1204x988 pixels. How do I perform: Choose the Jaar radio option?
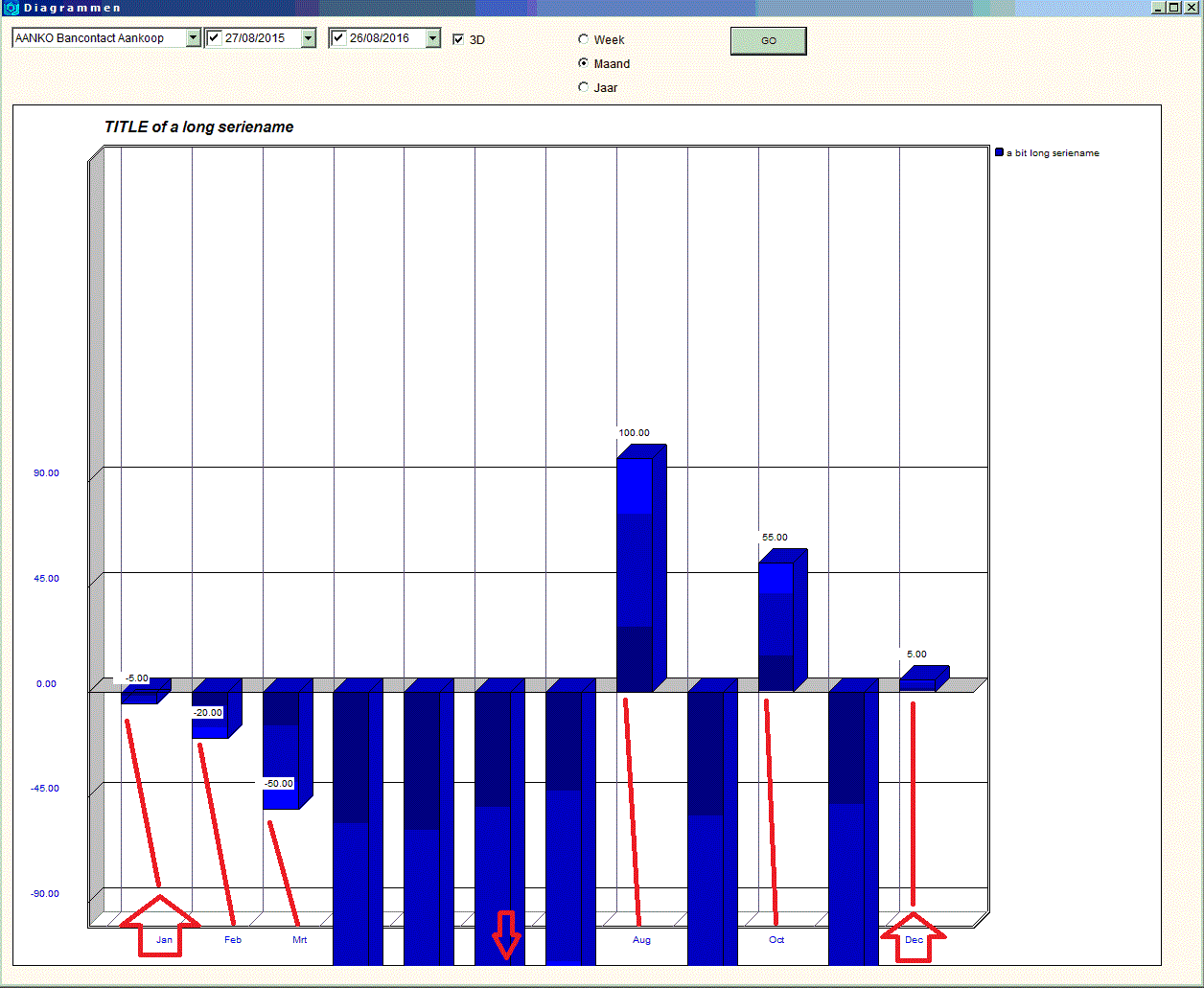583,87
